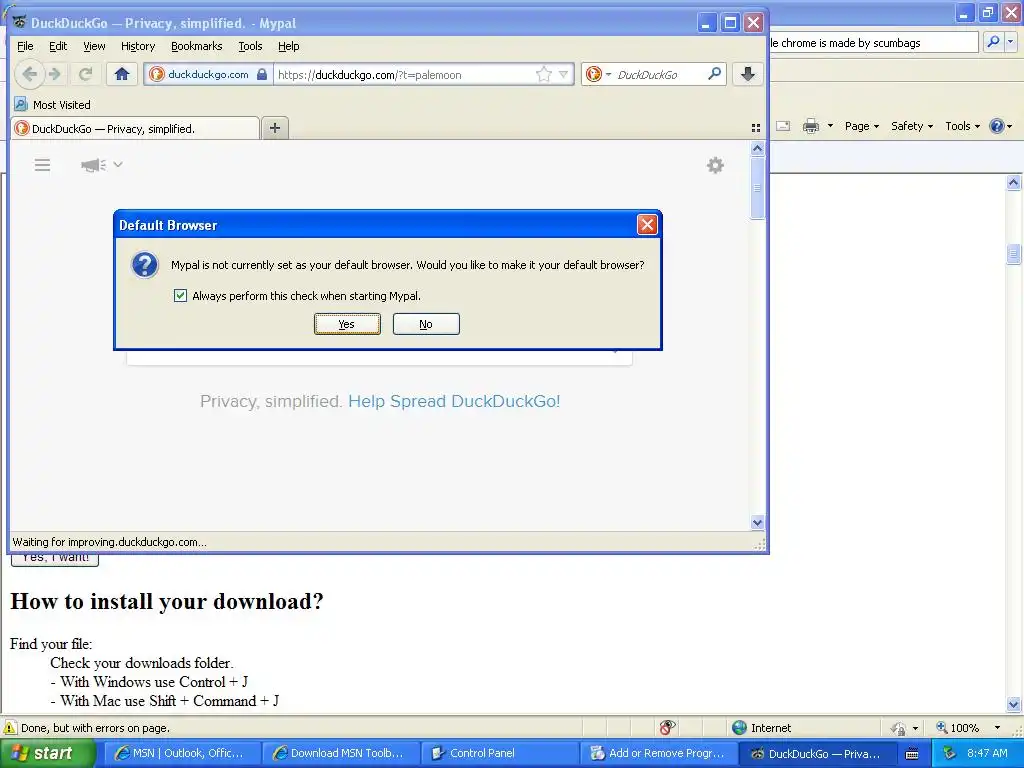Click the Internet Explorer print icon
The width and height of the screenshot is (1024, 768).
tap(810, 126)
